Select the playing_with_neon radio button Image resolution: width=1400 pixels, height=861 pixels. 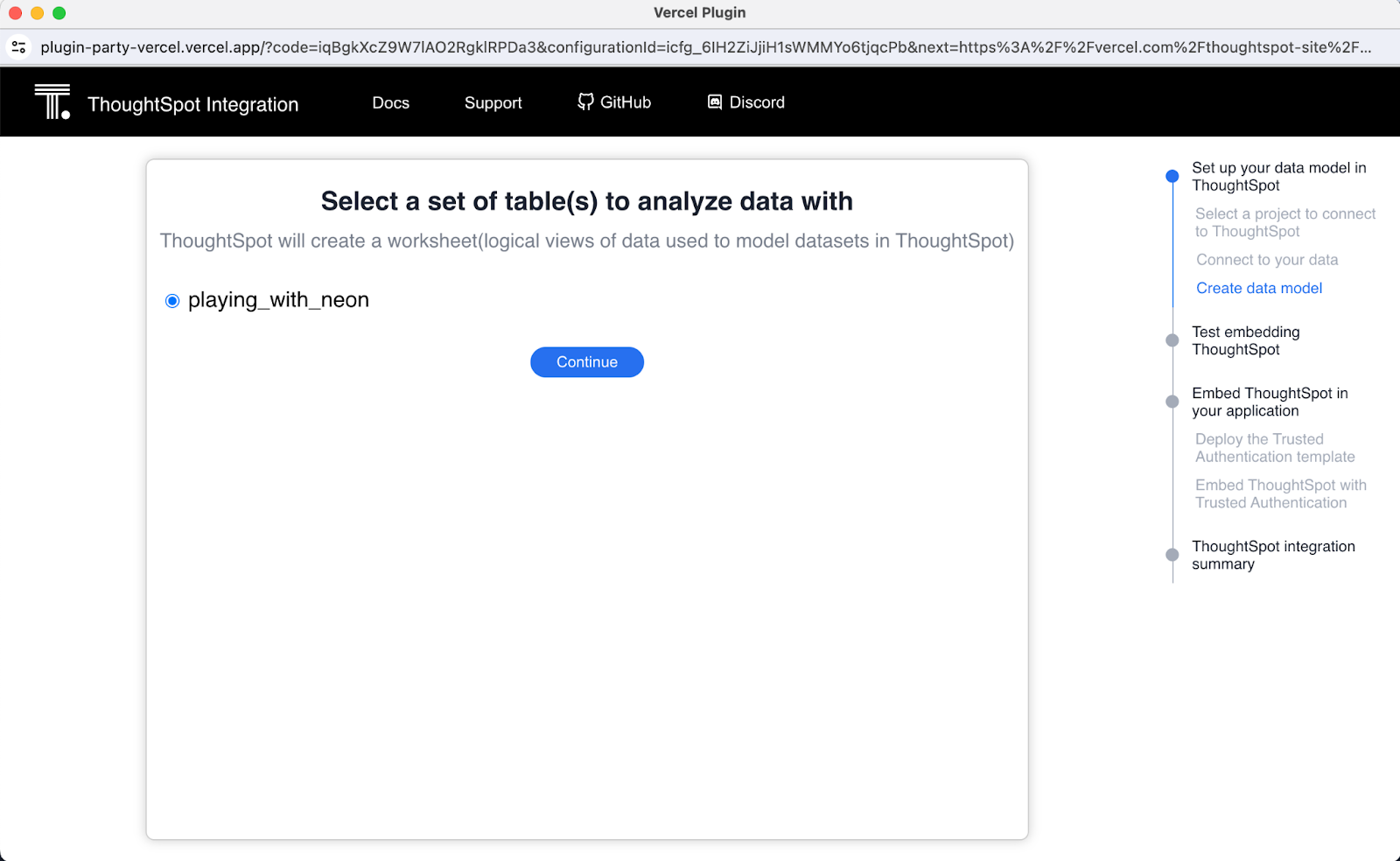click(x=172, y=301)
